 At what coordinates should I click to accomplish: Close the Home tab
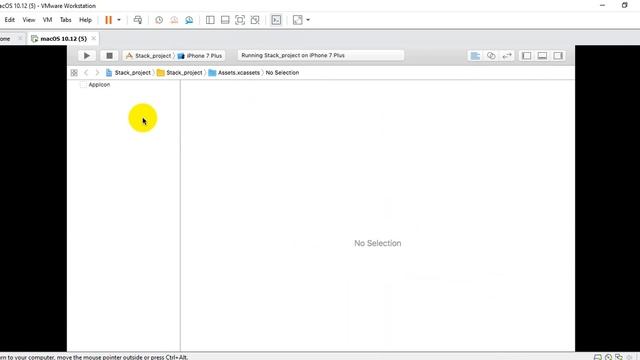point(20,38)
